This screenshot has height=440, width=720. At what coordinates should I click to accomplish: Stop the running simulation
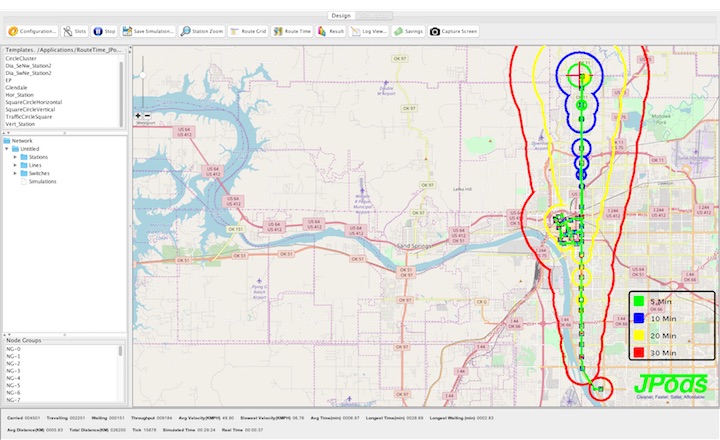coord(105,31)
